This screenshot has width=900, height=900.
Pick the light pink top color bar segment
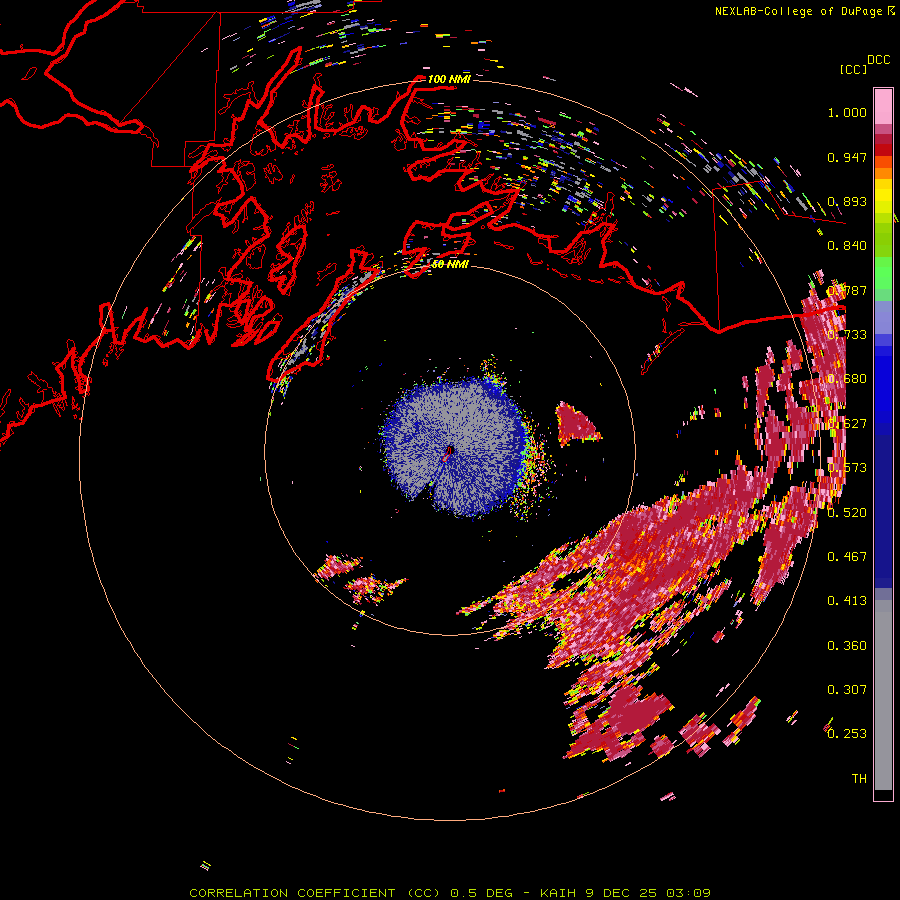[883, 106]
